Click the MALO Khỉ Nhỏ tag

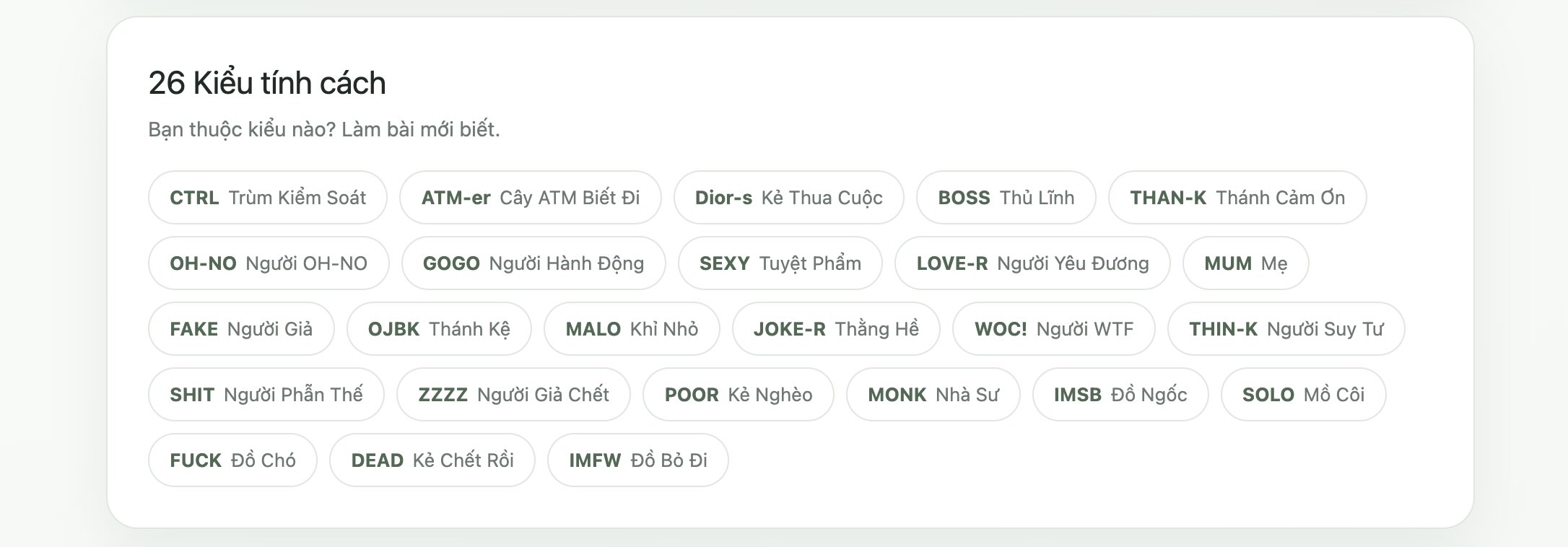[x=632, y=329]
